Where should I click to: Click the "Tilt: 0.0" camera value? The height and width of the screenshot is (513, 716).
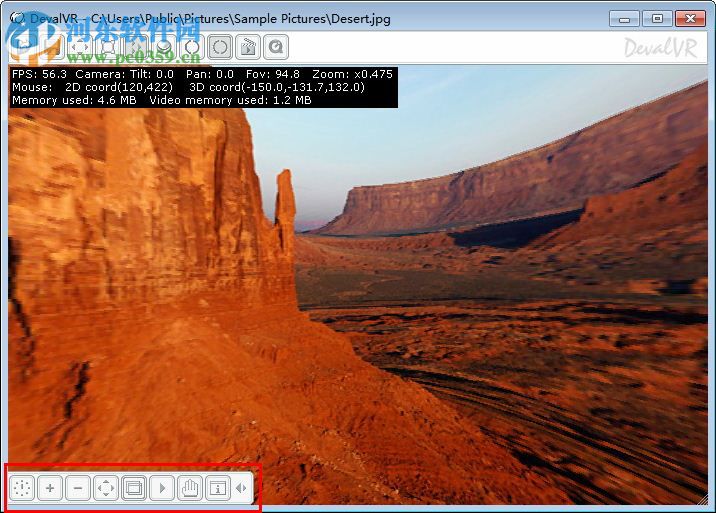[x=152, y=74]
